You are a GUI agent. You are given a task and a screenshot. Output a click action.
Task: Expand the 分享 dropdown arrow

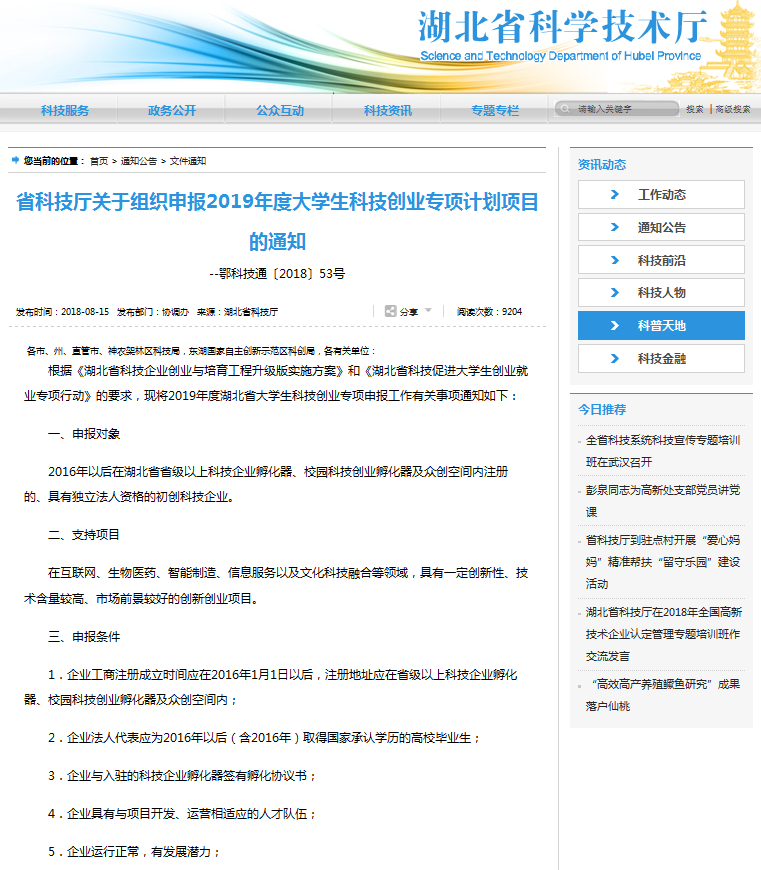[428, 311]
